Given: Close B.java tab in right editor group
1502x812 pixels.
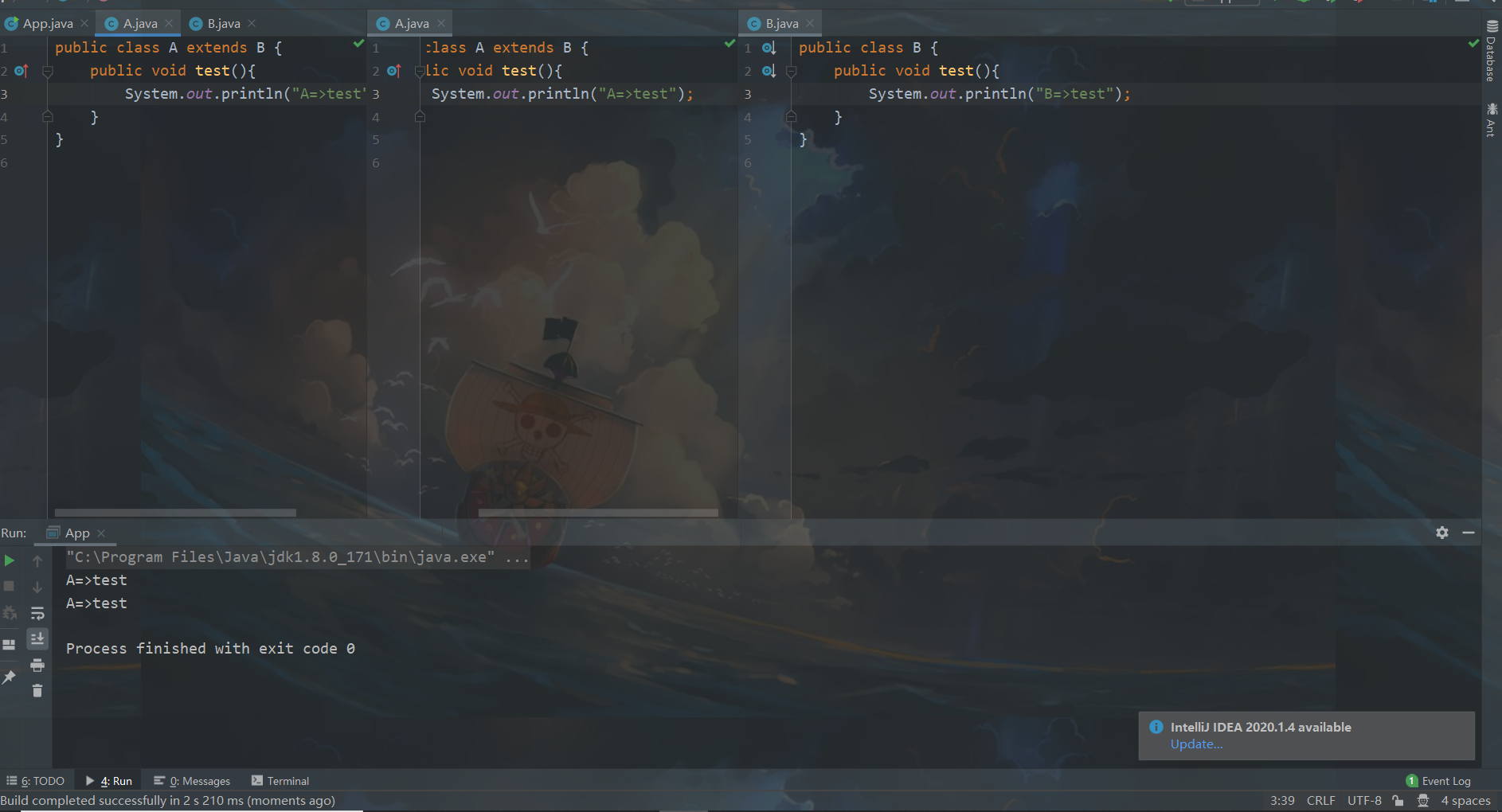Looking at the screenshot, I should (810, 24).
